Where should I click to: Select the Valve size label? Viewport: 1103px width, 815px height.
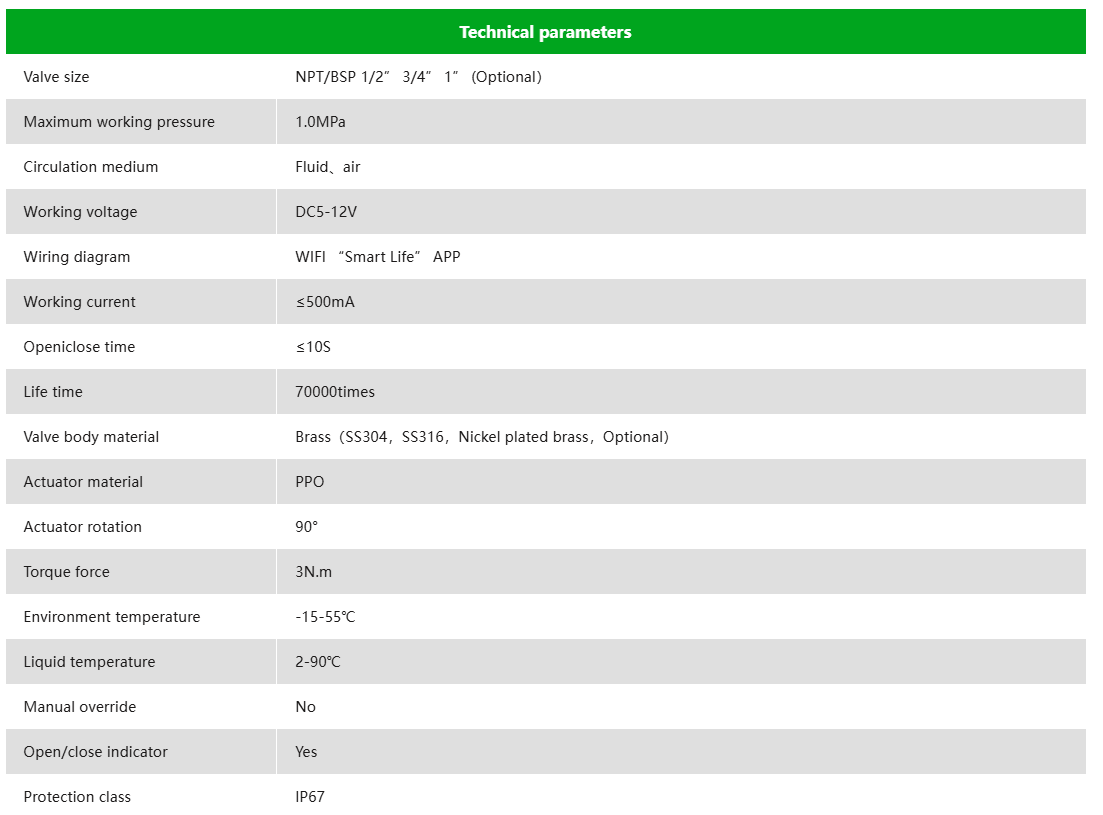pos(56,77)
